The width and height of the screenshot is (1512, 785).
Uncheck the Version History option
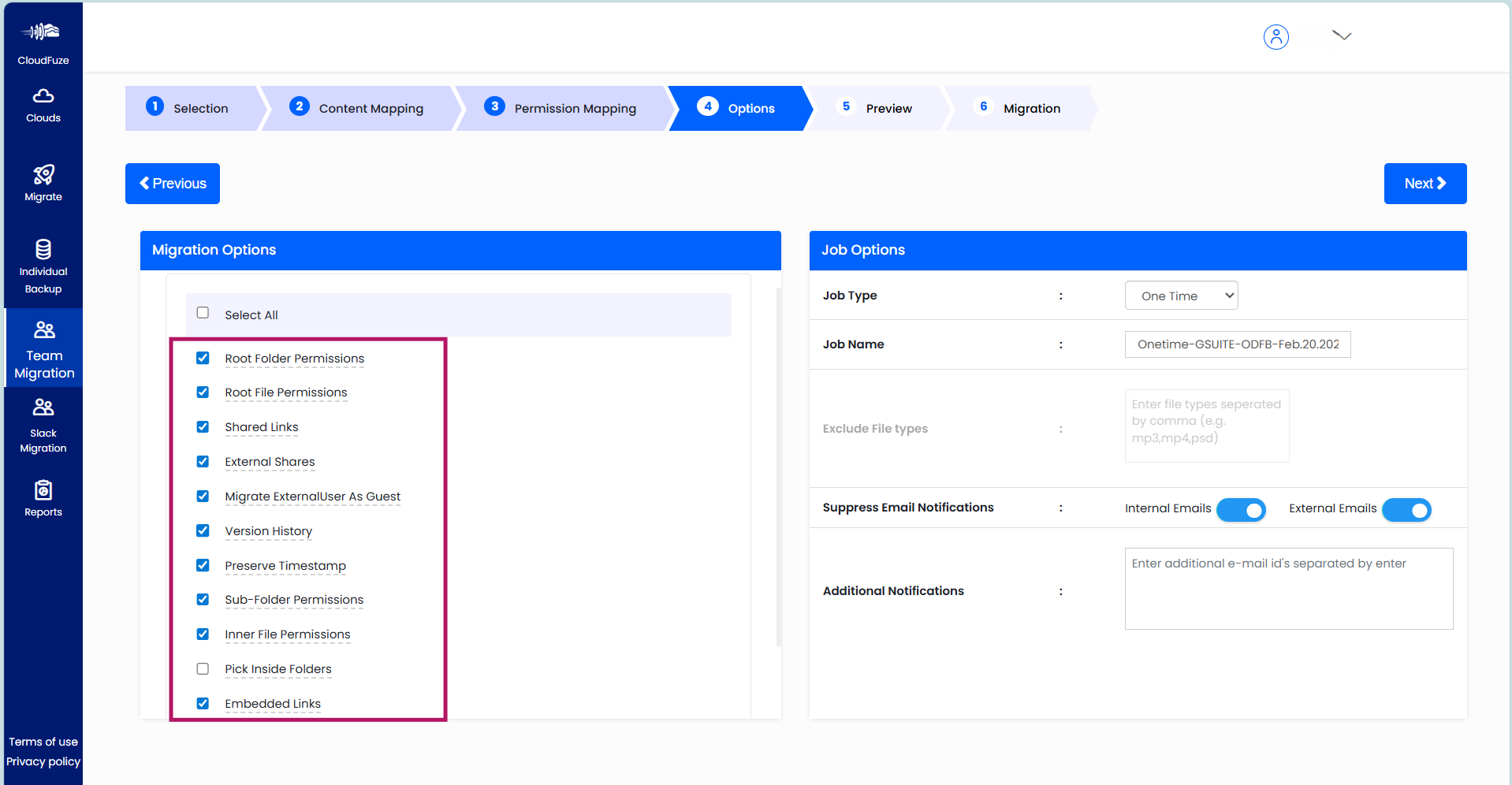[203, 530]
